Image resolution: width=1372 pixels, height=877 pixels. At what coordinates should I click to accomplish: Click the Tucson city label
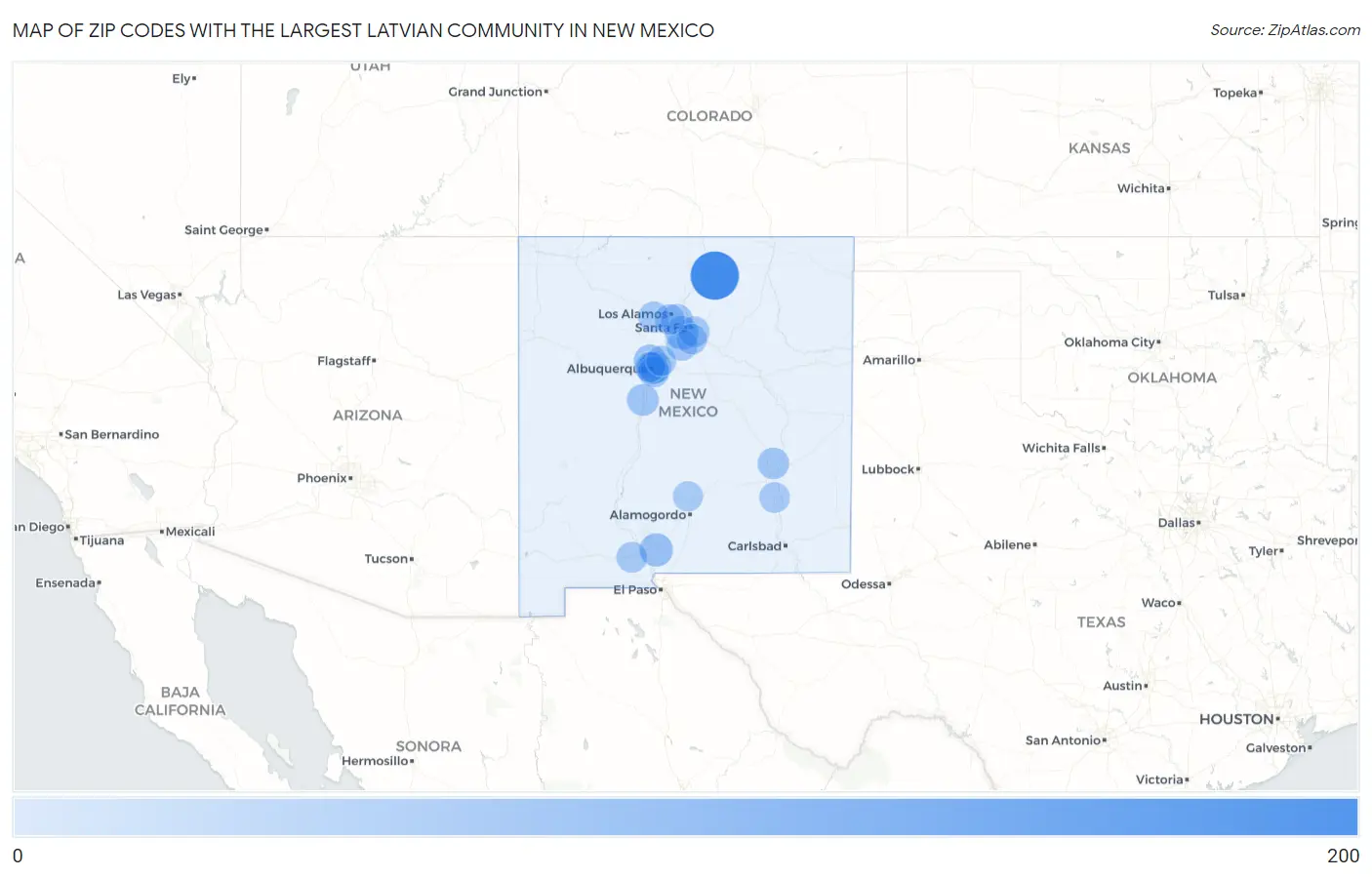(x=385, y=559)
